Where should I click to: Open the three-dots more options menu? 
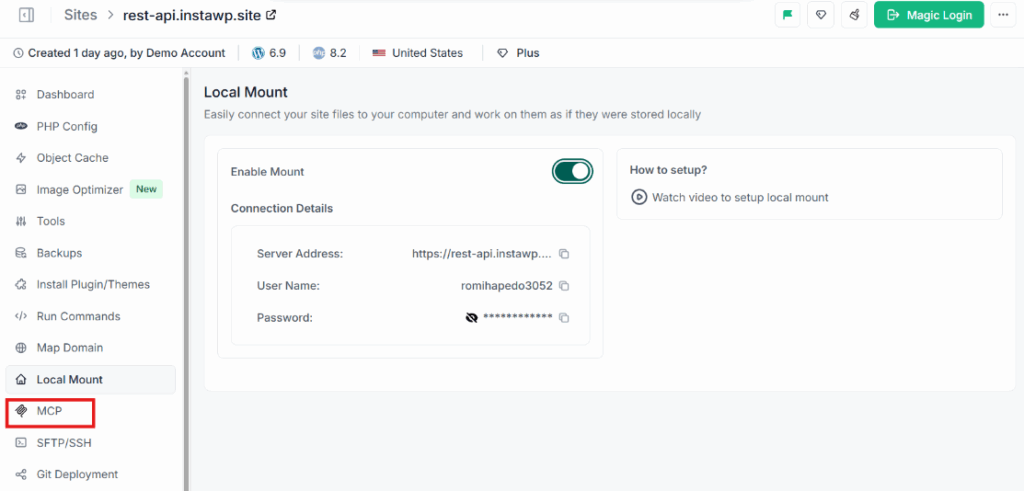click(x=1003, y=15)
